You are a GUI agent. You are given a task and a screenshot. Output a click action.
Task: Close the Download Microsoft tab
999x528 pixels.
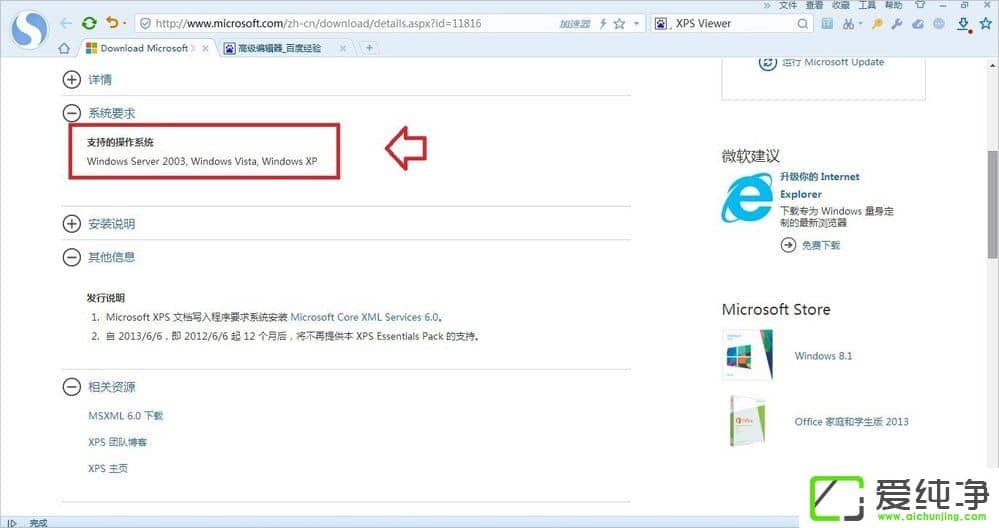(x=205, y=48)
